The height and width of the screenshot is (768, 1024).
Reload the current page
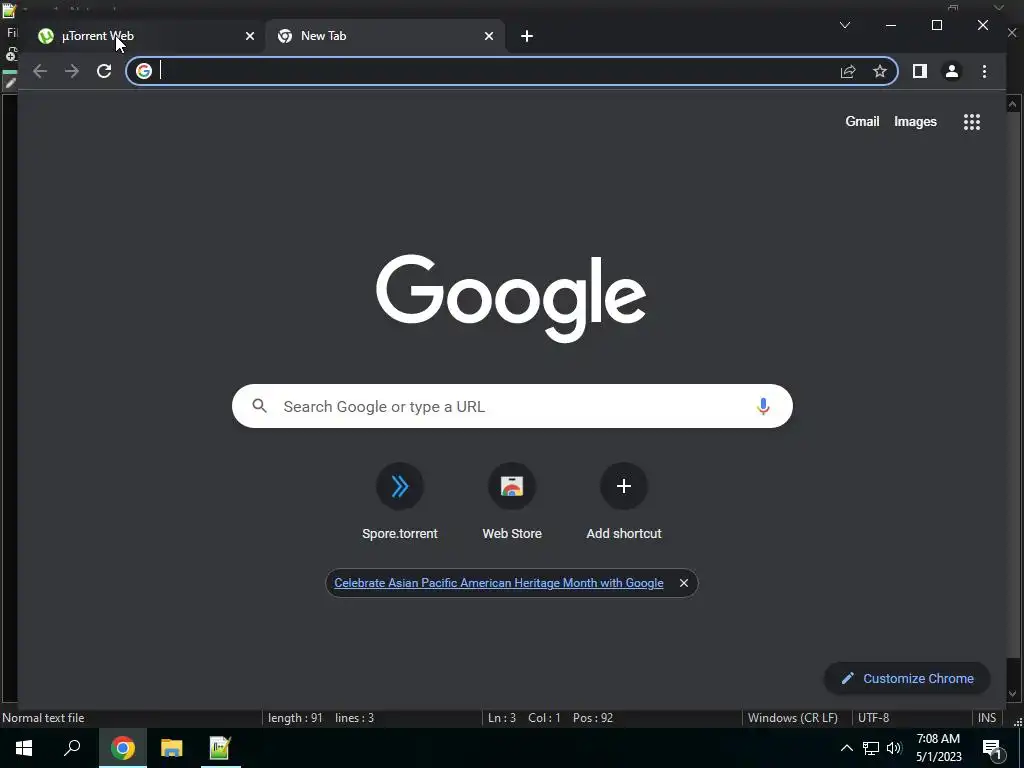104,71
